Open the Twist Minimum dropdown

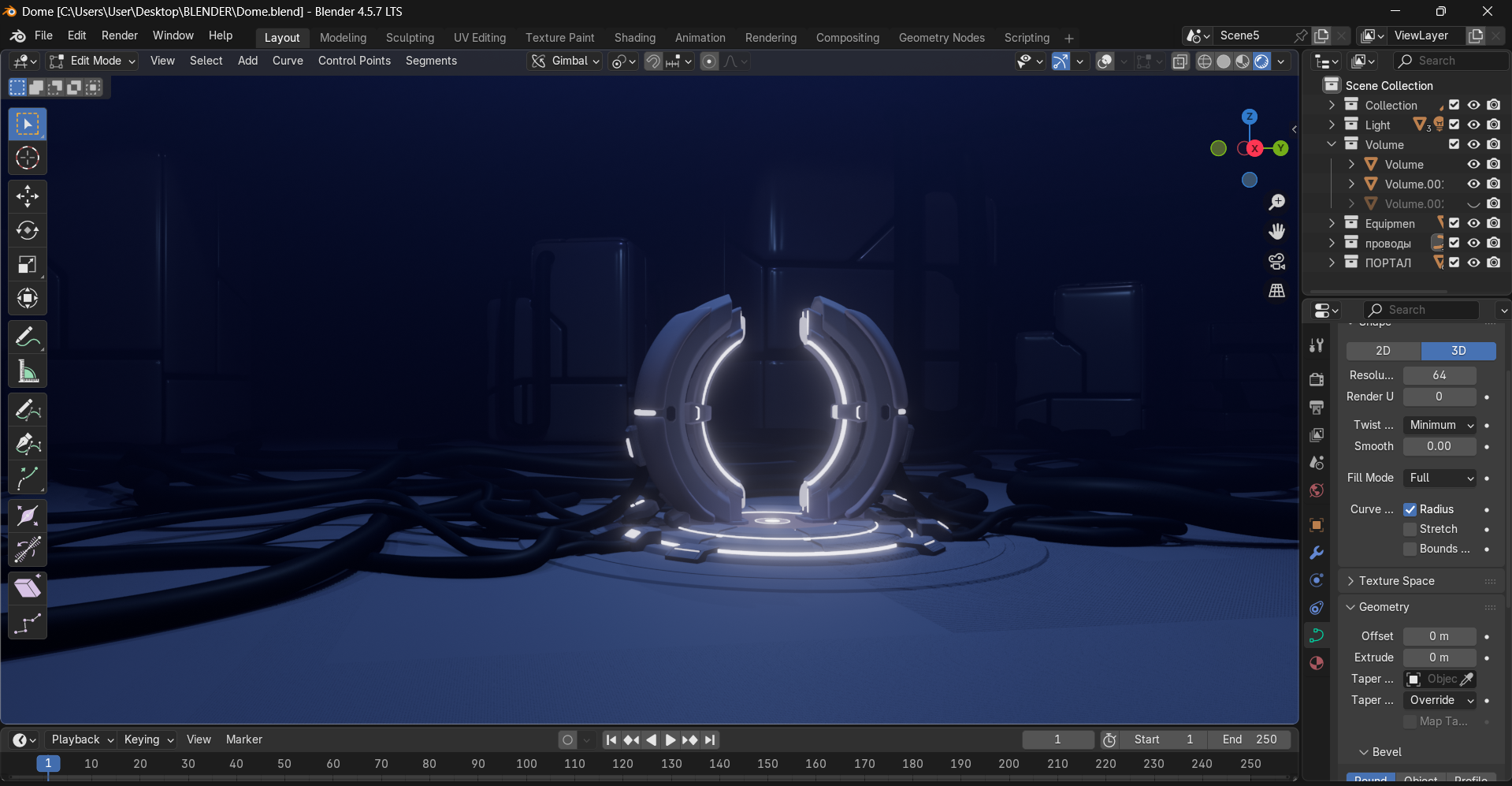[x=1440, y=425]
